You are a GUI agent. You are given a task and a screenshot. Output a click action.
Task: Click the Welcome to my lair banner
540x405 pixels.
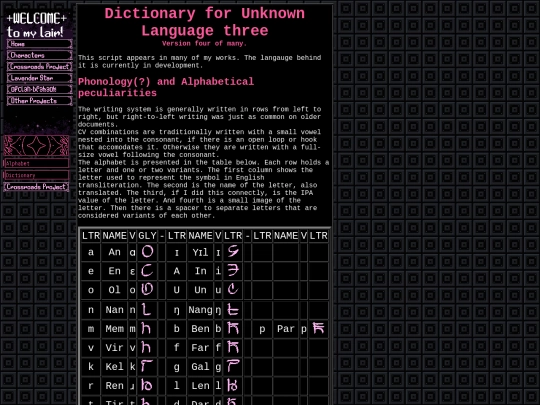(37, 25)
